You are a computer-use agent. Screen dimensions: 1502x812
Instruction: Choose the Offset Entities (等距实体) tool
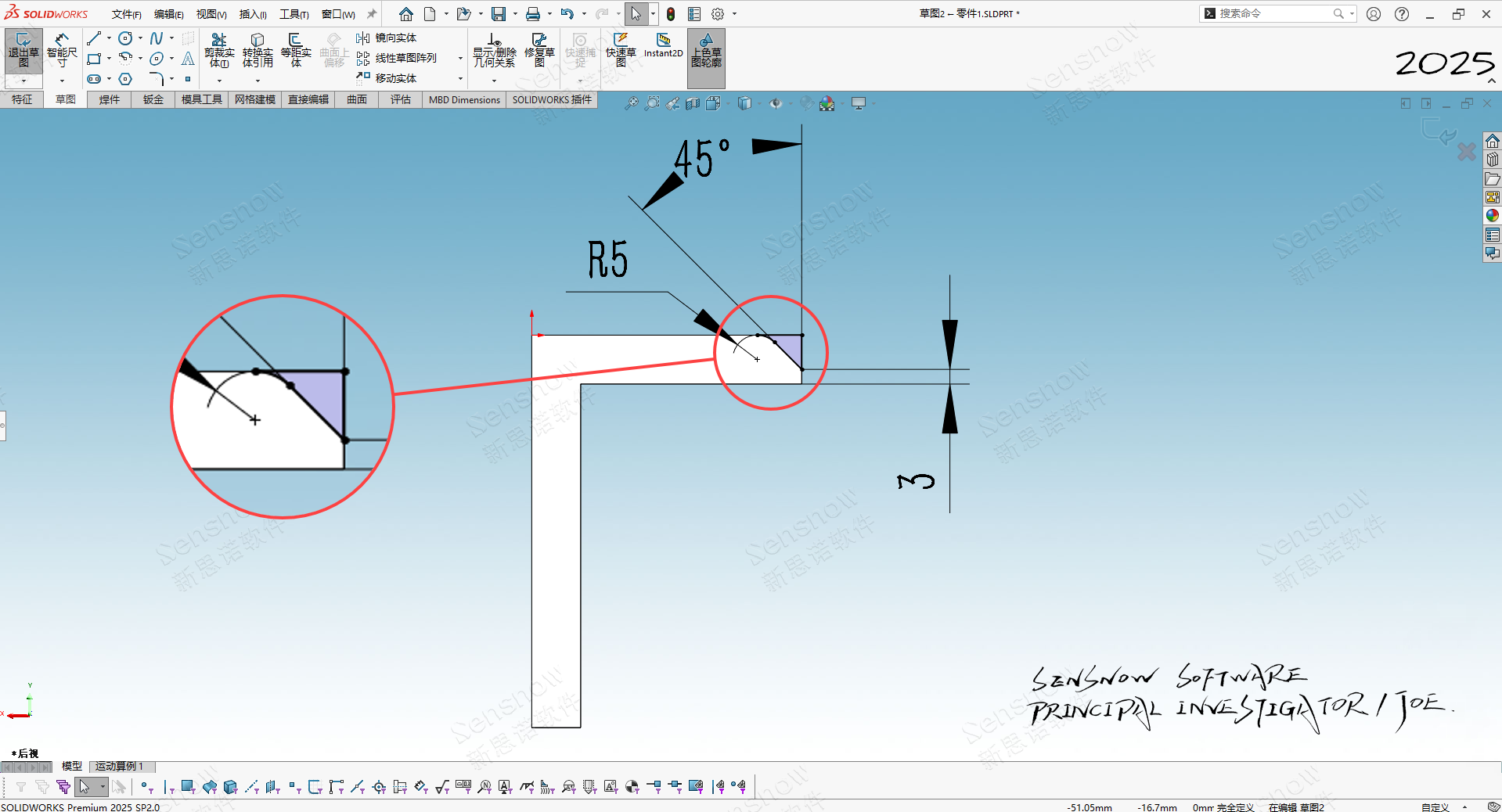click(x=296, y=49)
